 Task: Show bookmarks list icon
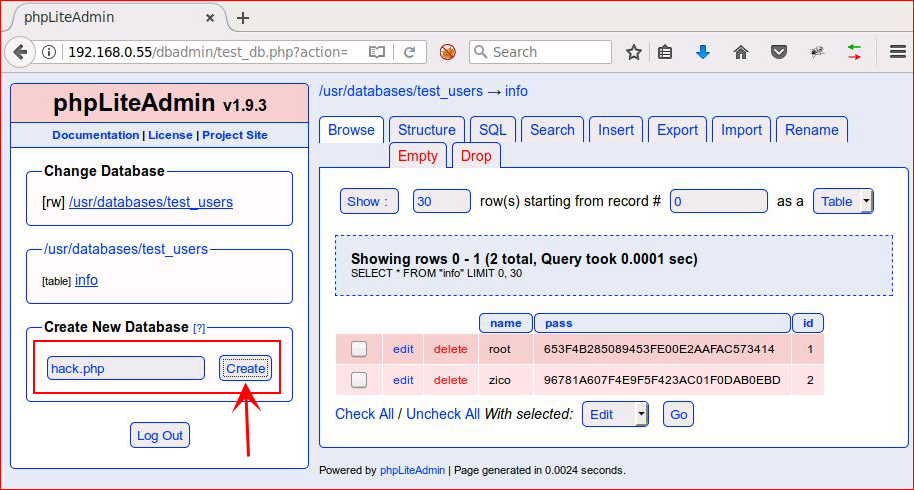665,52
